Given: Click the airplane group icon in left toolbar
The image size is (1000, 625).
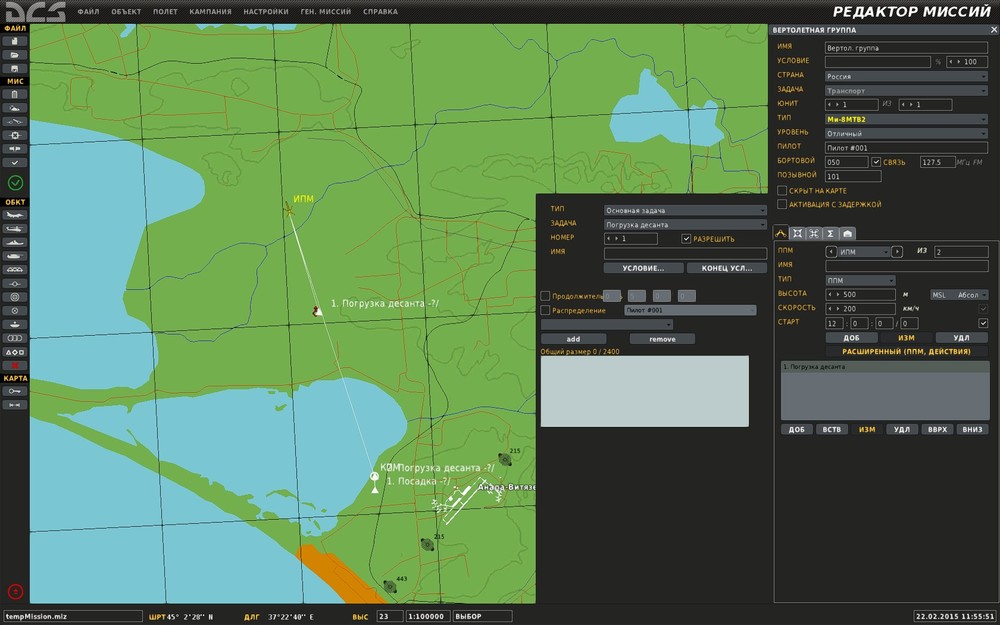Looking at the screenshot, I should coord(15,214).
